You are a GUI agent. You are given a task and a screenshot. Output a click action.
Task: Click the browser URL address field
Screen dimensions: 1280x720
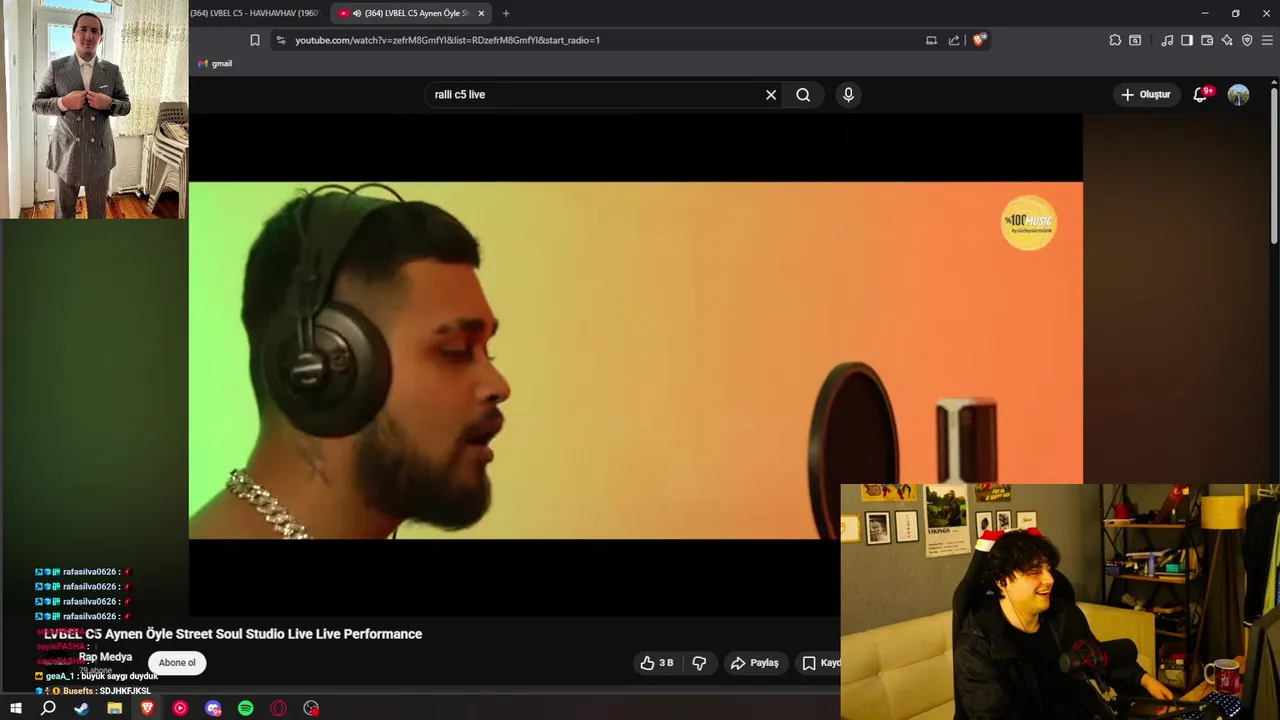pos(605,40)
